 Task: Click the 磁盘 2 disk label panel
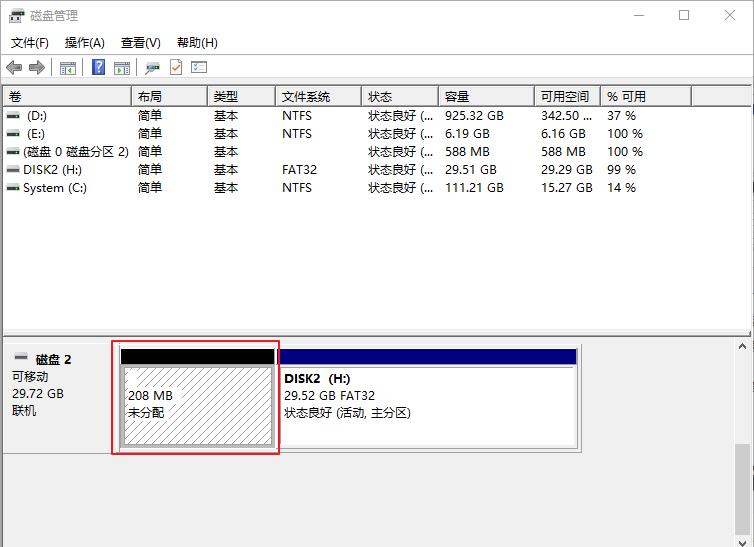[x=57, y=397]
